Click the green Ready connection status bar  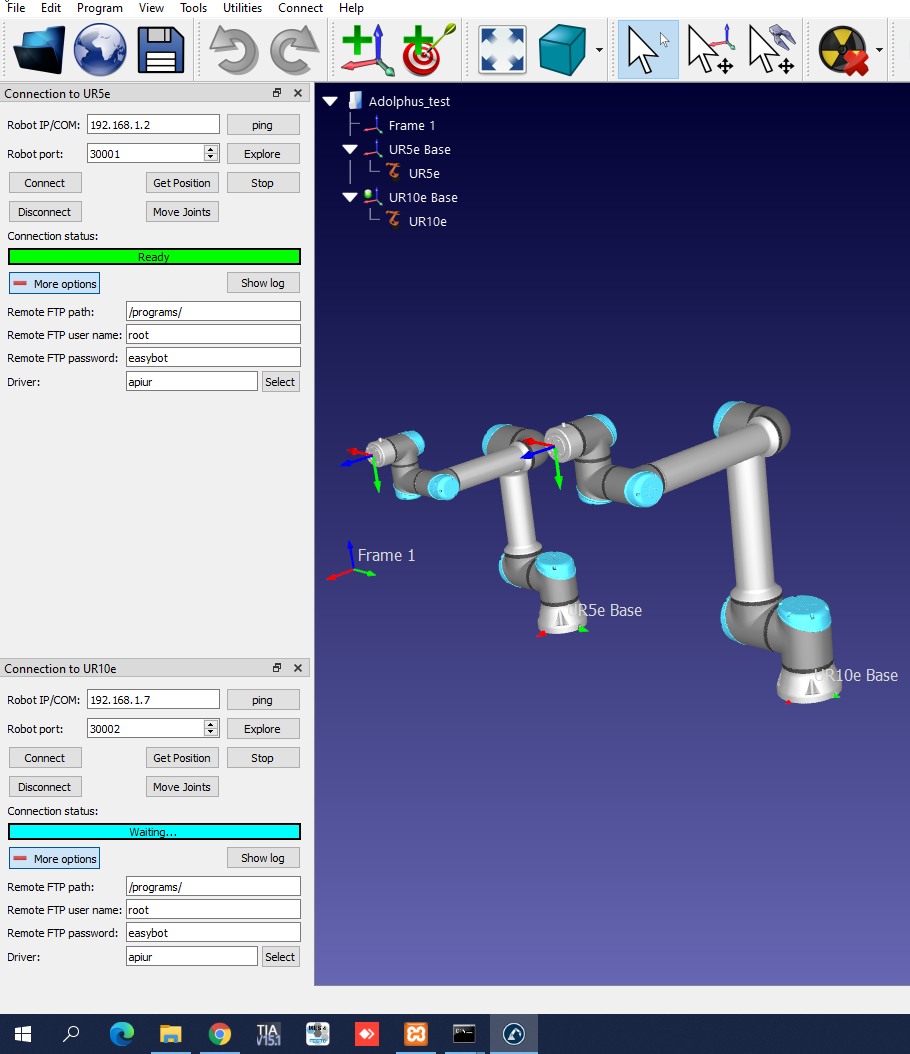click(x=154, y=257)
